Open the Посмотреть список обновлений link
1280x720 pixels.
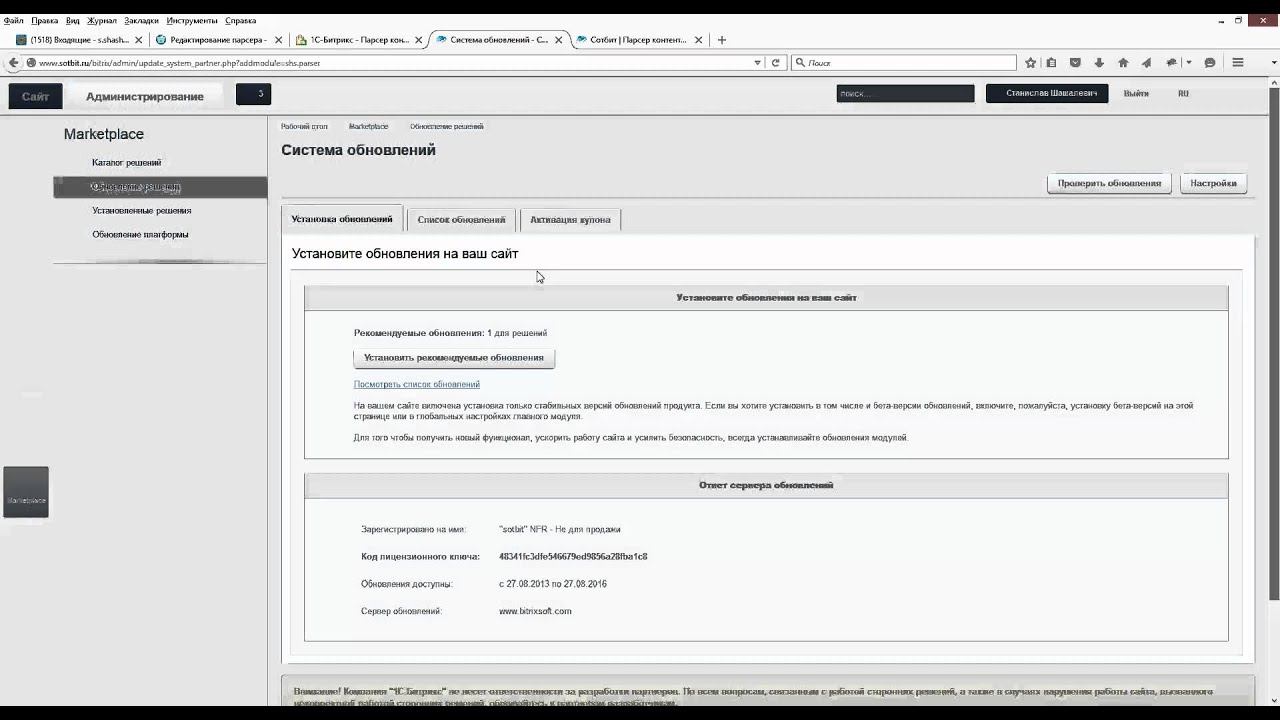click(417, 384)
